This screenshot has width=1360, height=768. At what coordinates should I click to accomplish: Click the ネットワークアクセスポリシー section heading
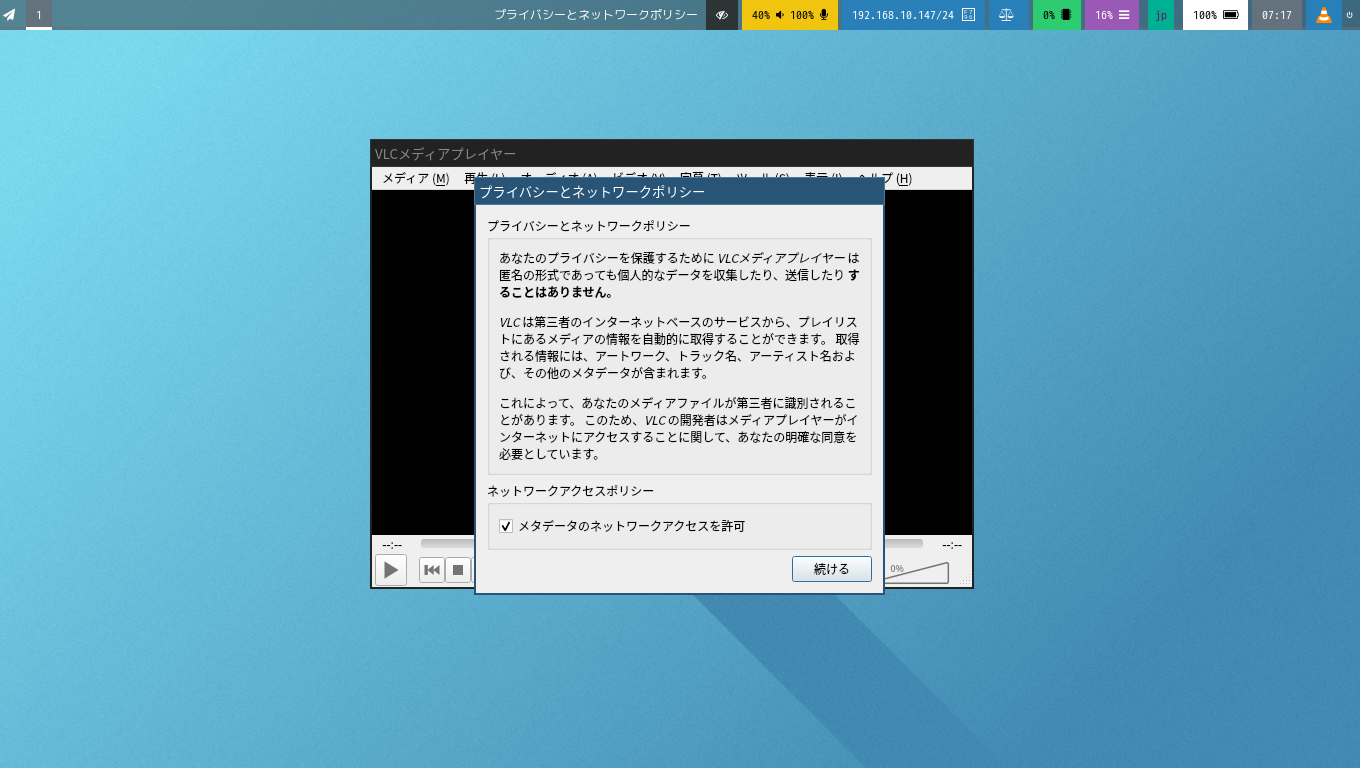[570, 491]
